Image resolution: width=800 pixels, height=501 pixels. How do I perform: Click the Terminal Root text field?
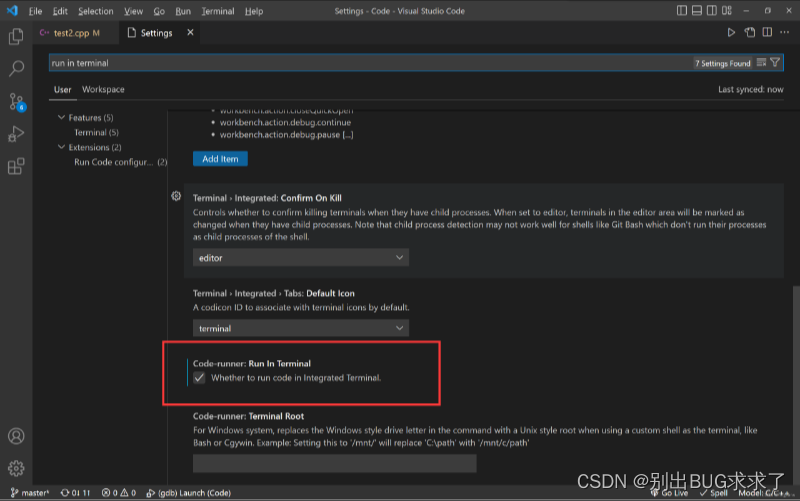pyautogui.click(x=335, y=463)
